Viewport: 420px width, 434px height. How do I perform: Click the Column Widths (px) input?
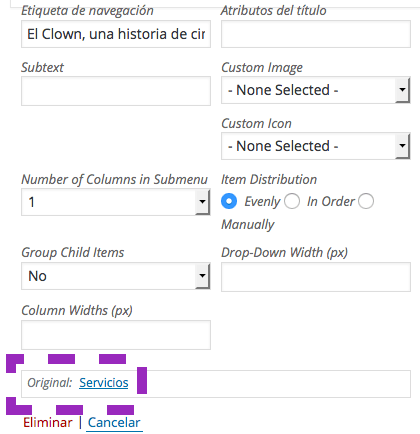point(116,335)
